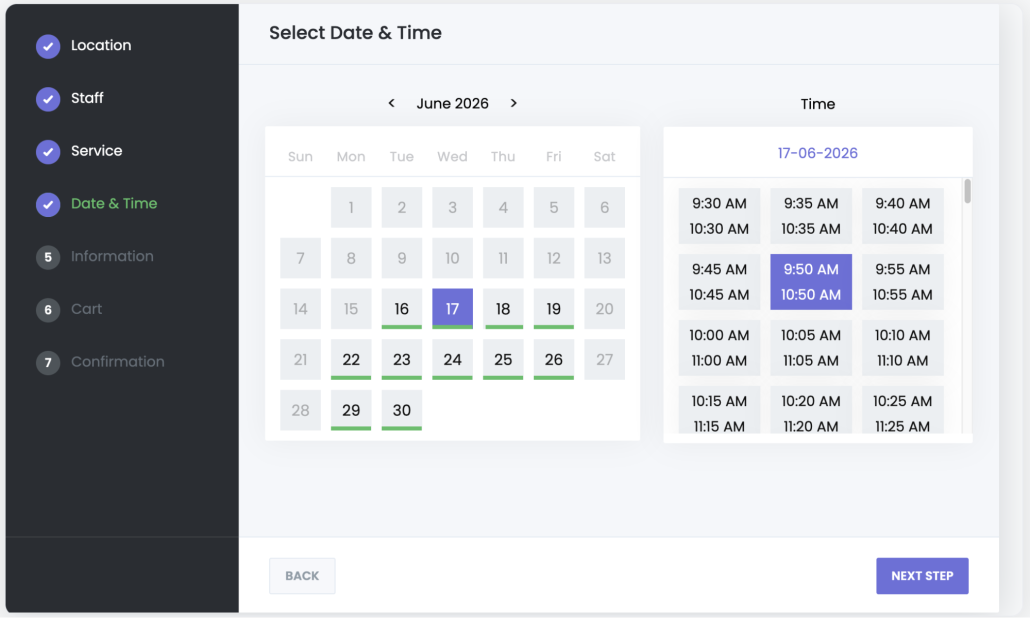Viewport: 1030px width, 618px height.
Task: Choose the 9:45 AM – 10:45 AM slot
Action: point(719,282)
